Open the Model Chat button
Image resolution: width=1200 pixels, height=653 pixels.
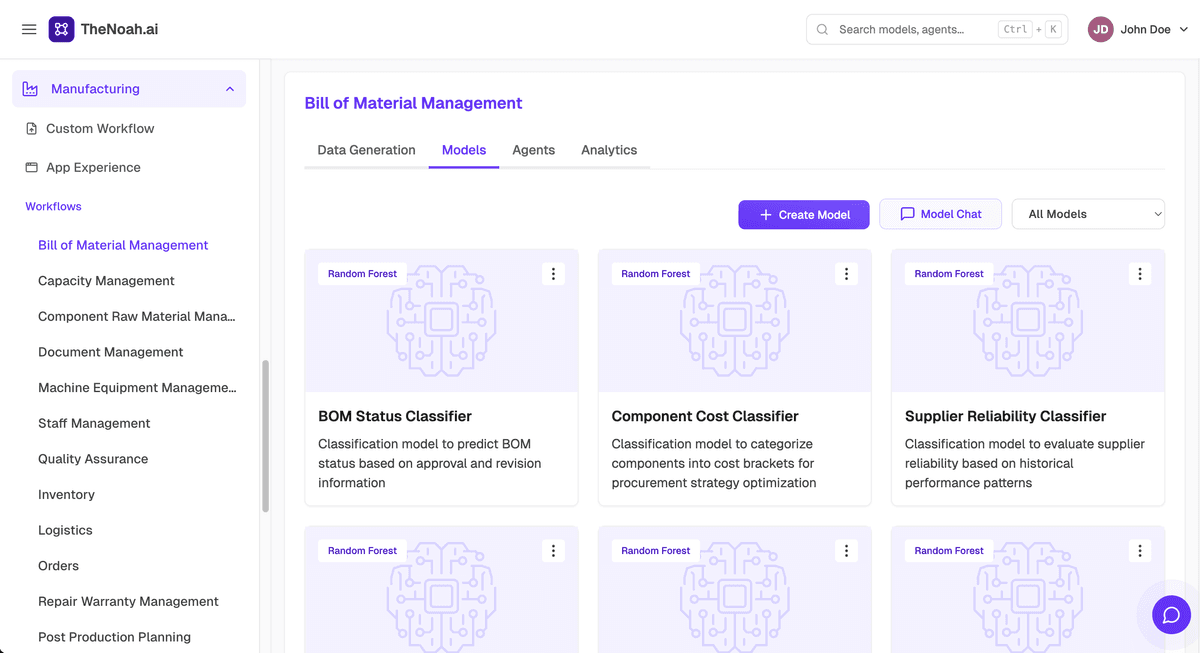(940, 214)
